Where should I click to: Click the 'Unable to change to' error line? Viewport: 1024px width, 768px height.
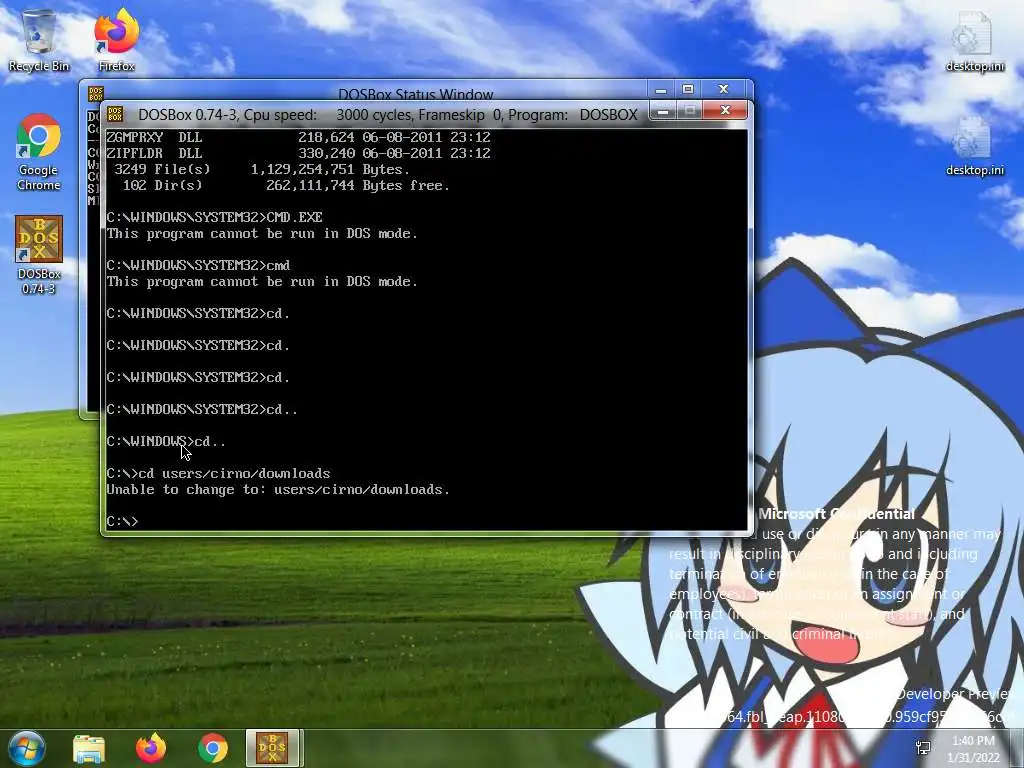point(278,490)
